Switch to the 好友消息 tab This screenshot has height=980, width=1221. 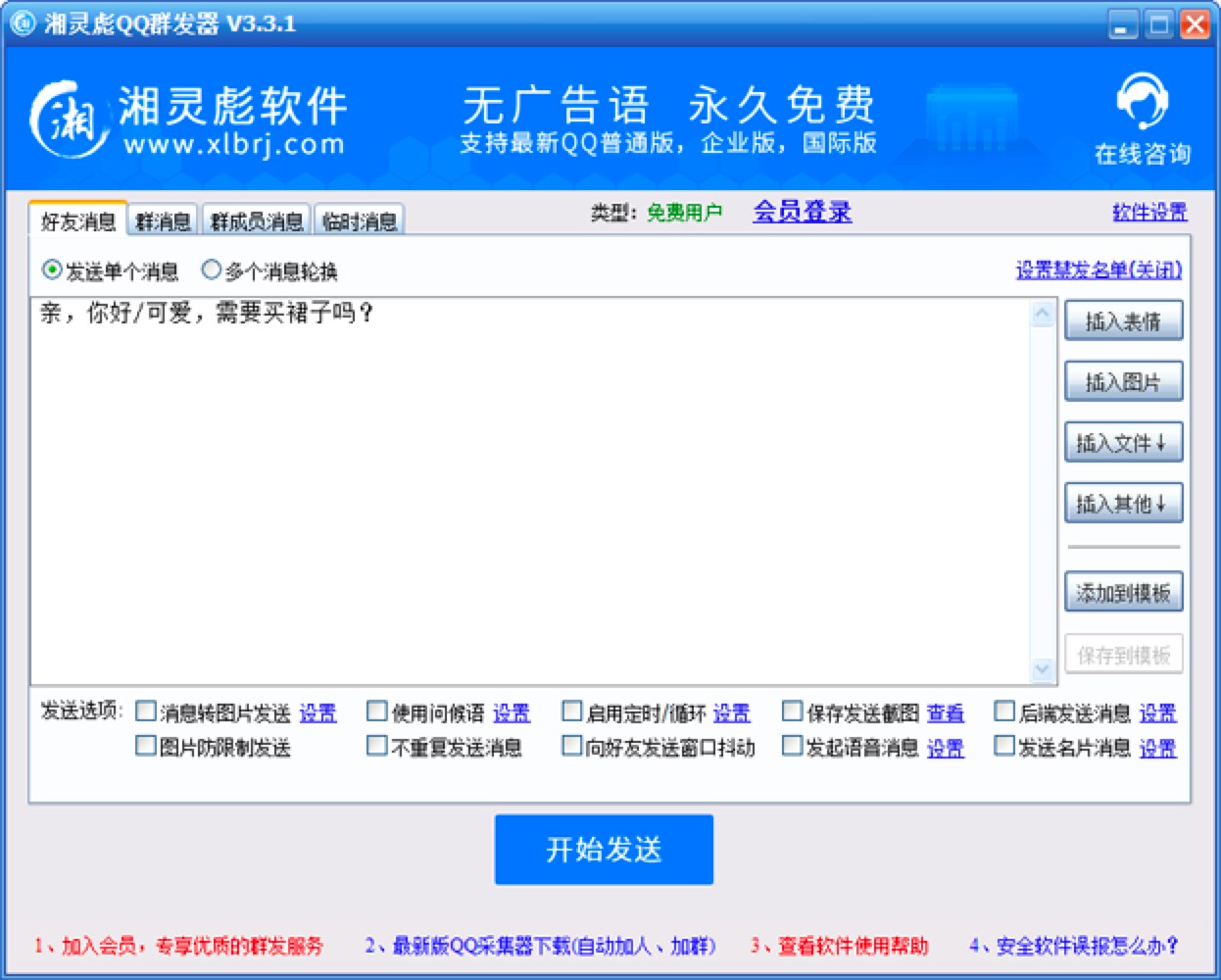[78, 221]
